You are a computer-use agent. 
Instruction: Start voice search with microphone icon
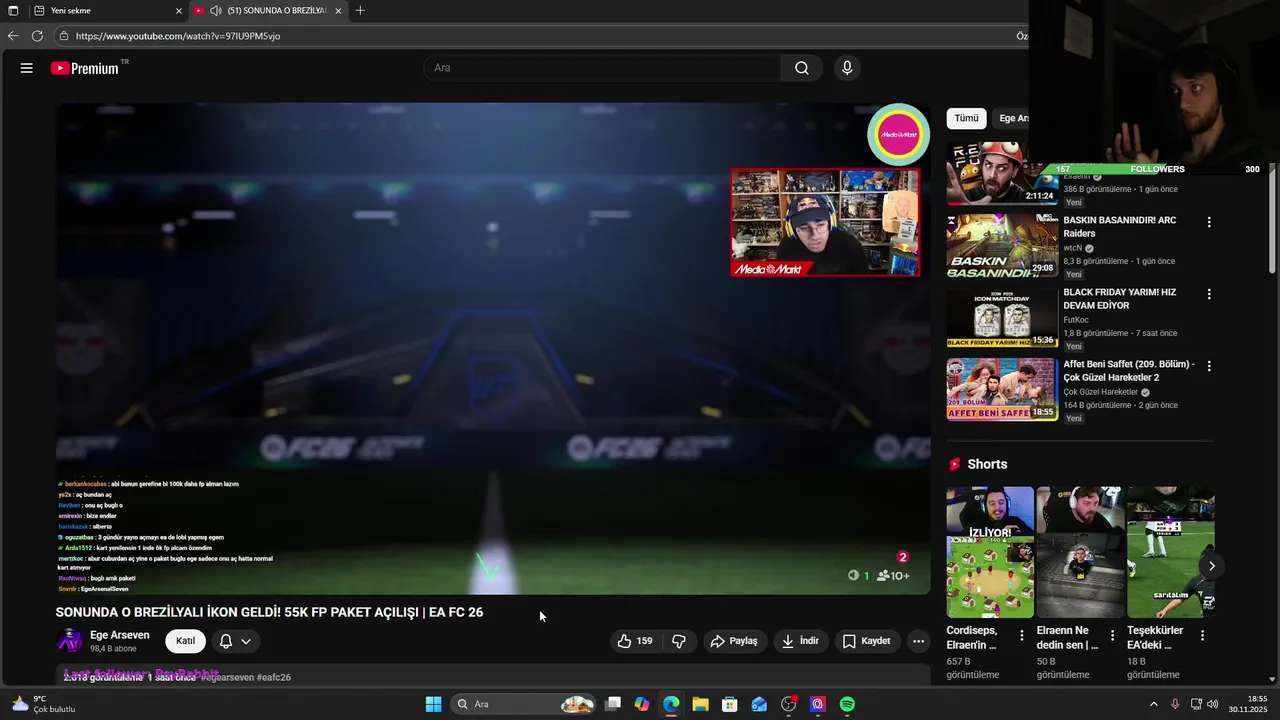click(x=847, y=68)
